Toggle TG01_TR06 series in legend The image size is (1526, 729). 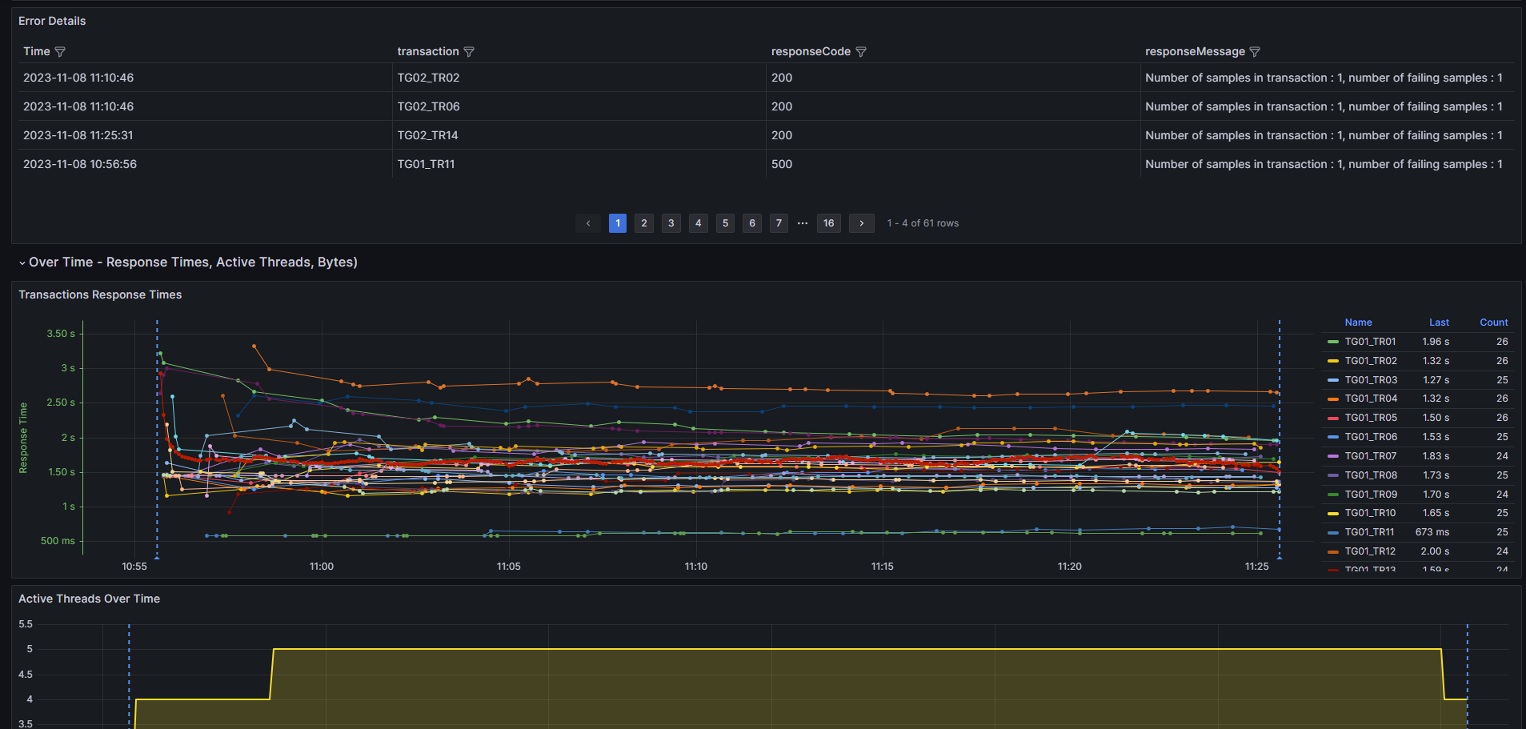pyautogui.click(x=1370, y=437)
